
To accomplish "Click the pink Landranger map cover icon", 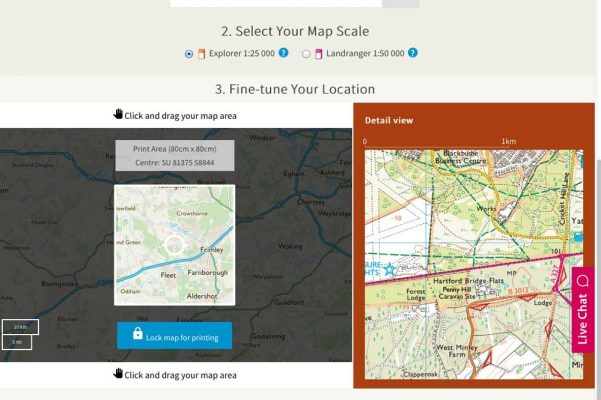I will click(x=319, y=54).
